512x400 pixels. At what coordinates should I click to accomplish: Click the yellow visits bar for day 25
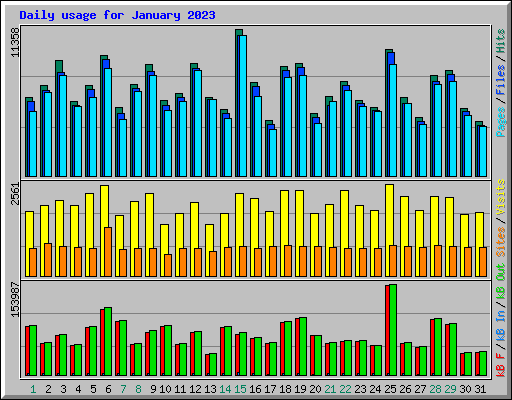tap(389, 230)
